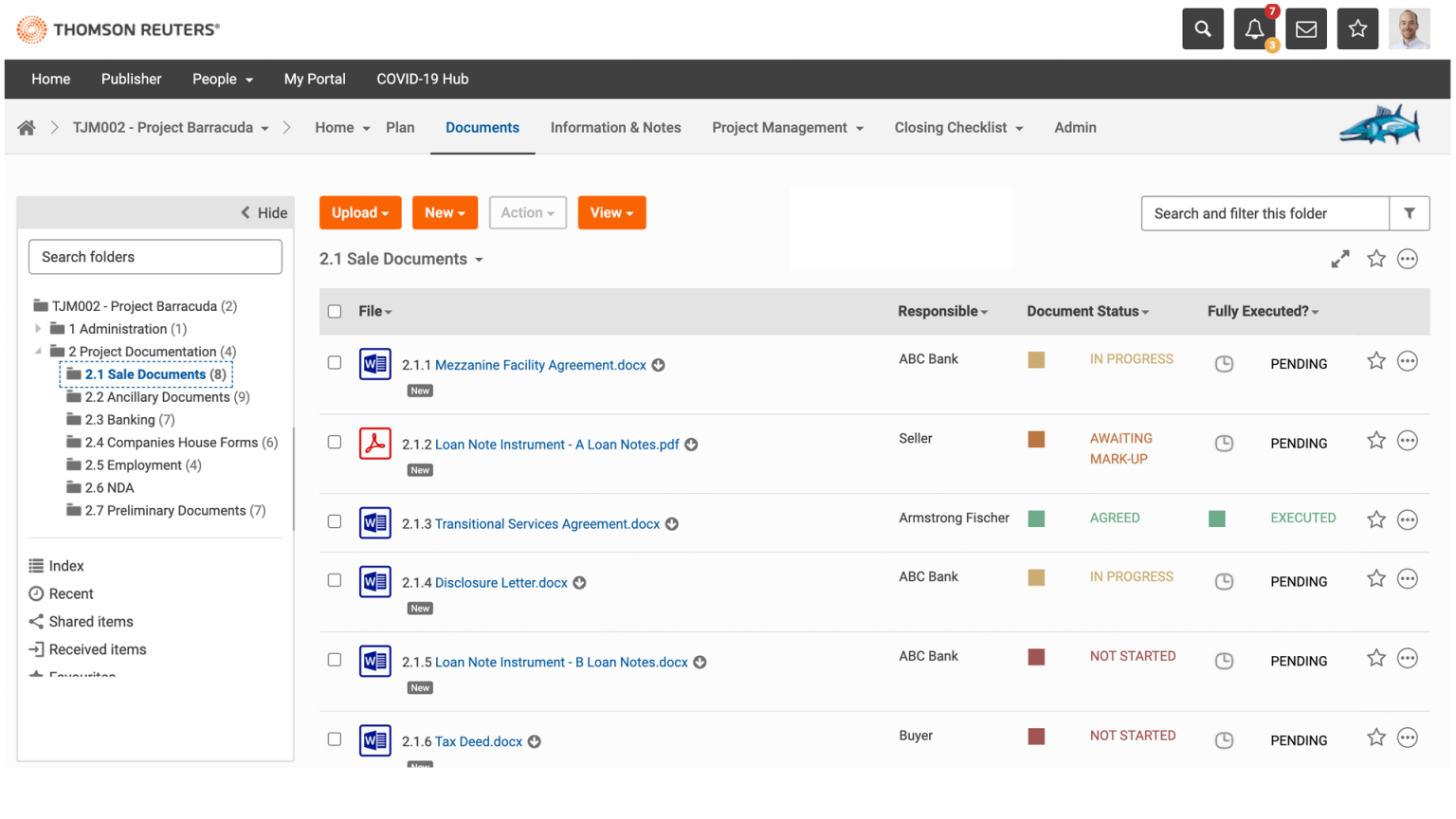Open the mail envelope icon
This screenshot has height=819, width=1456.
(x=1305, y=29)
